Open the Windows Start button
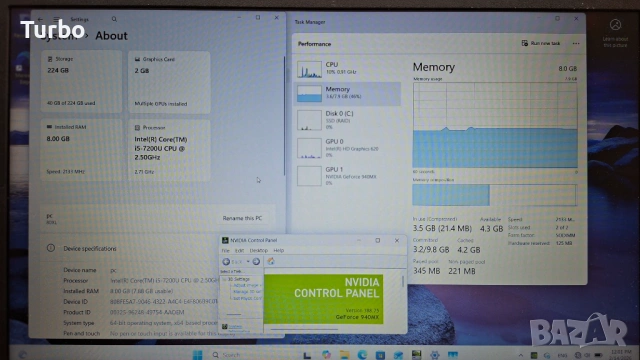Viewport: 640px width, 360px height. 198,355
